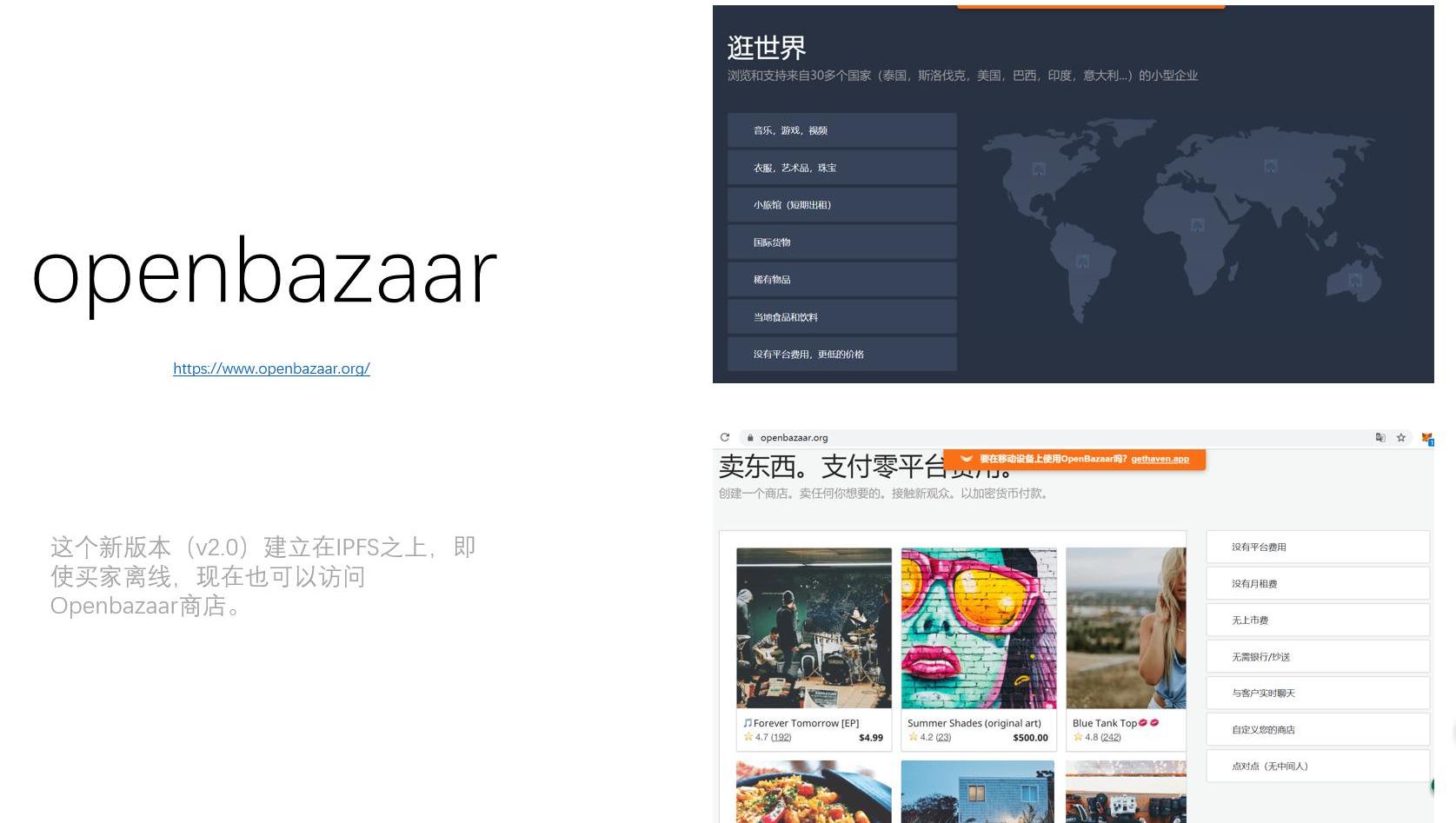Select the 衣服, 艺术品, 珠宝 category button
This screenshot has width=1456, height=823.
coord(842,168)
